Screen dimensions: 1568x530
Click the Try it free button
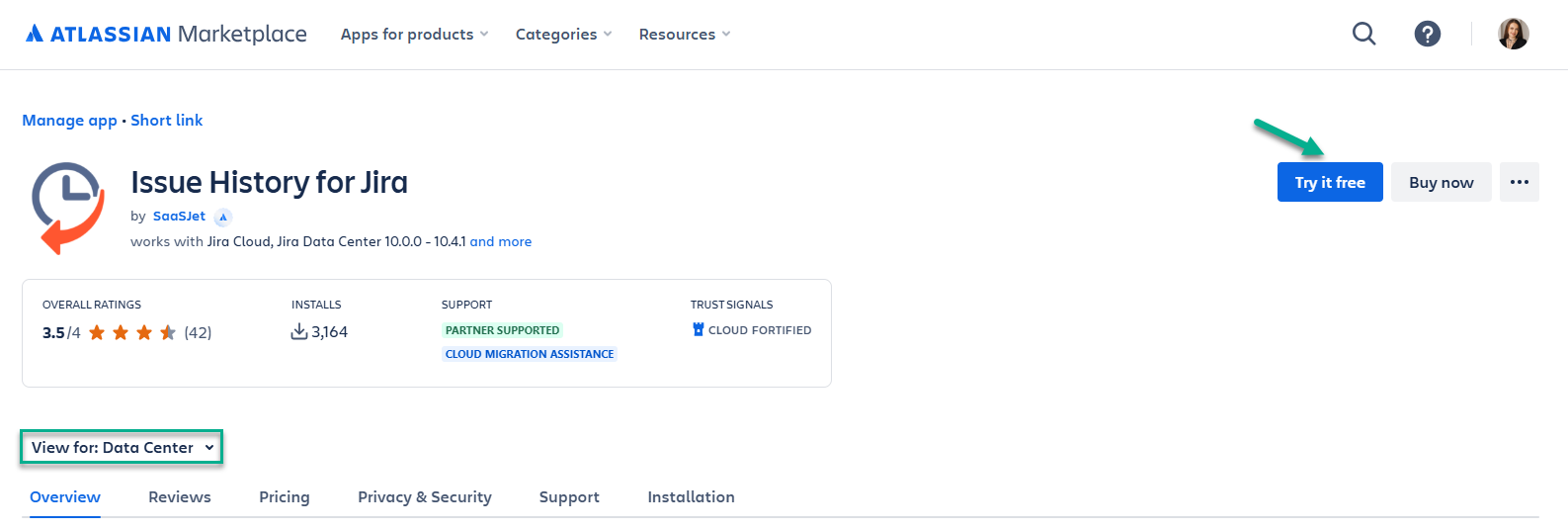click(x=1330, y=182)
